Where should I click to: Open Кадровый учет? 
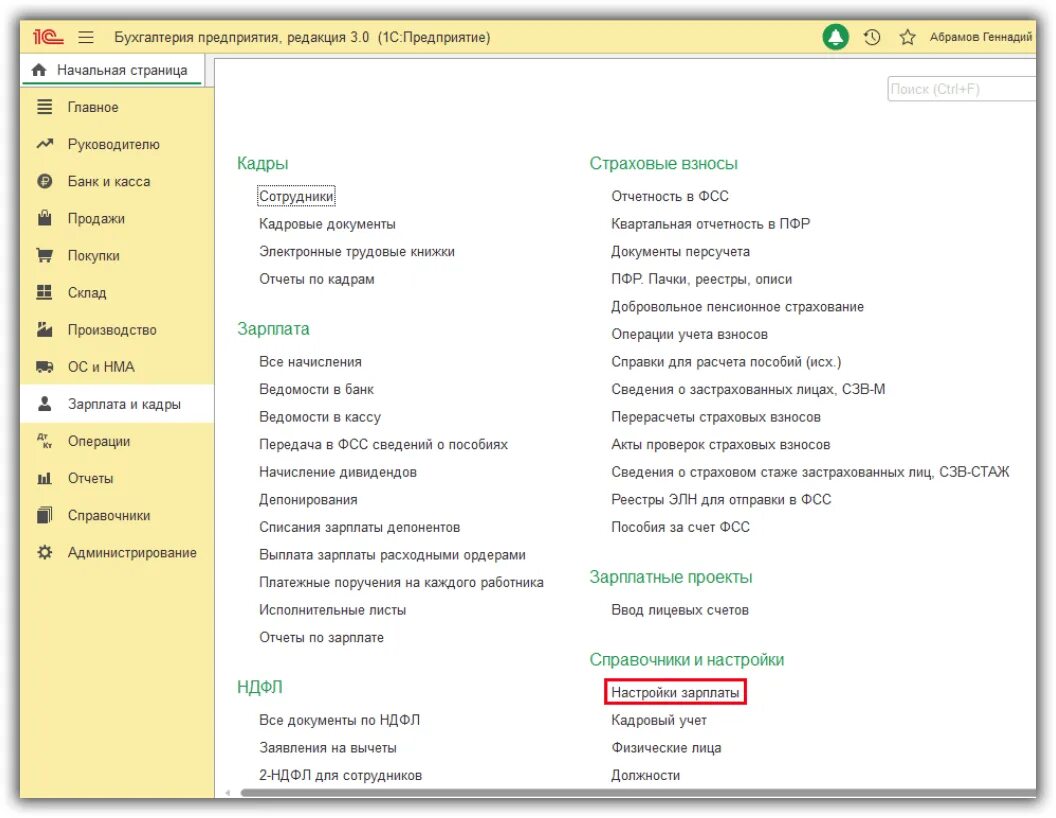tap(659, 720)
